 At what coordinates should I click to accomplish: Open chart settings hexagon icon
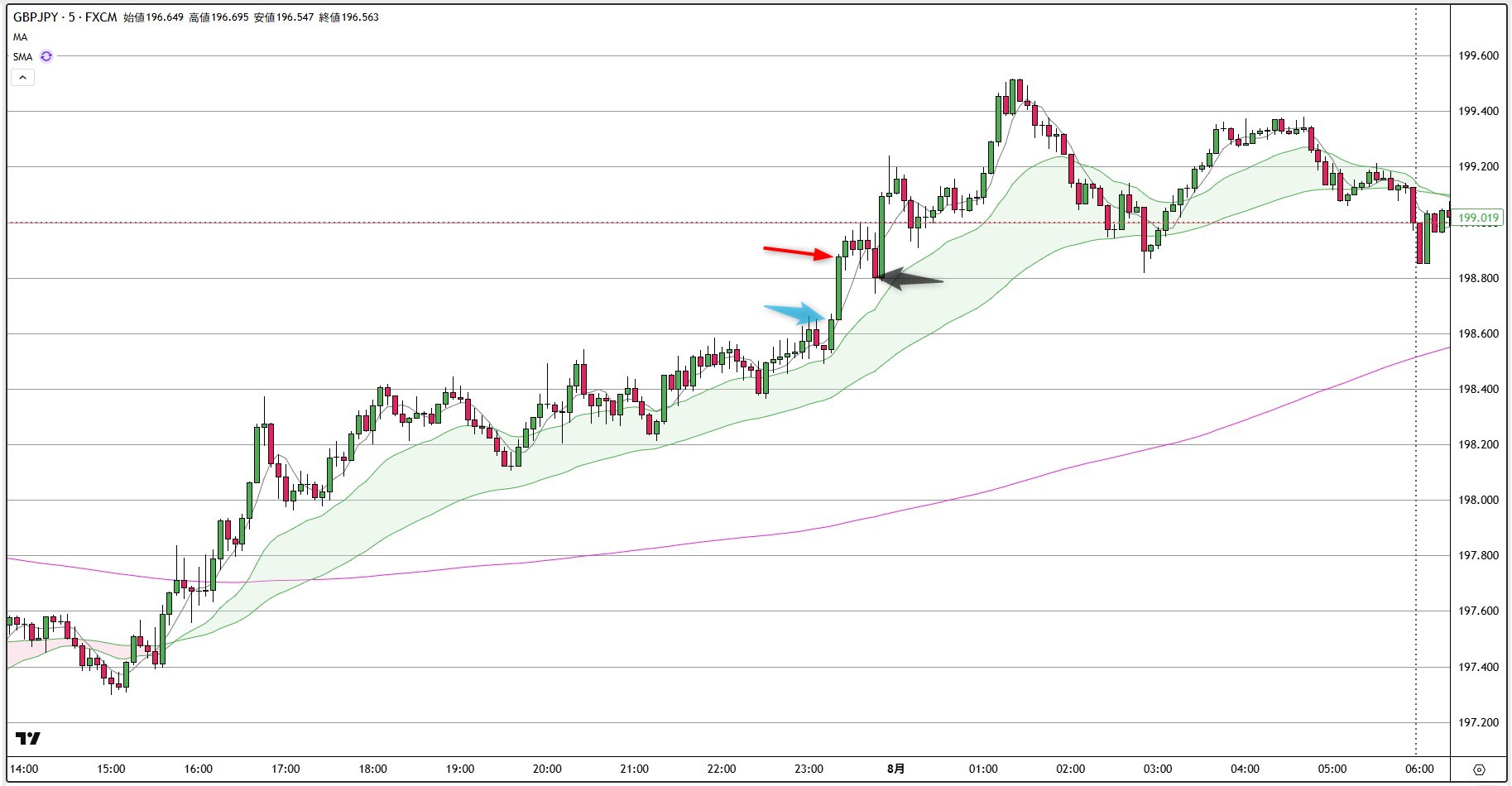pos(1479,769)
